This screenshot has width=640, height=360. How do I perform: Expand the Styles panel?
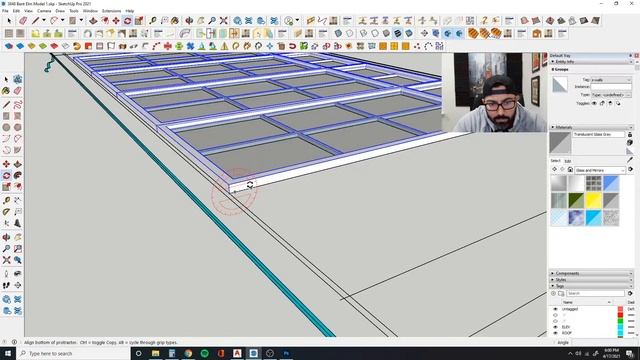click(x=591, y=280)
